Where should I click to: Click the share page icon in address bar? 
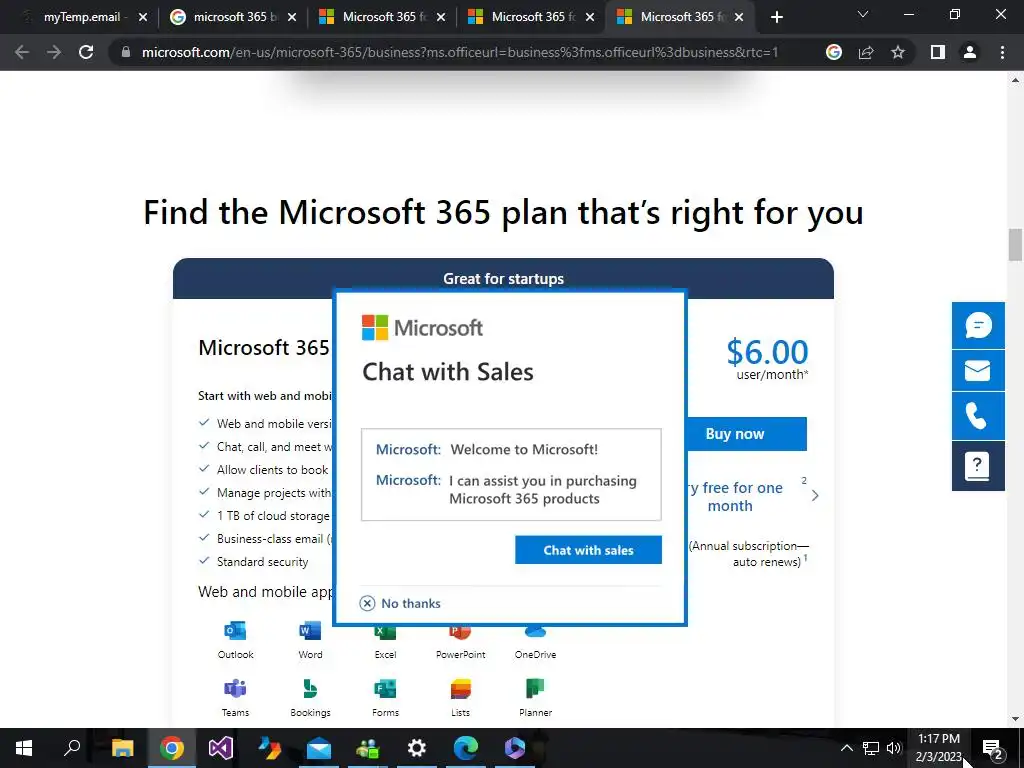(866, 52)
